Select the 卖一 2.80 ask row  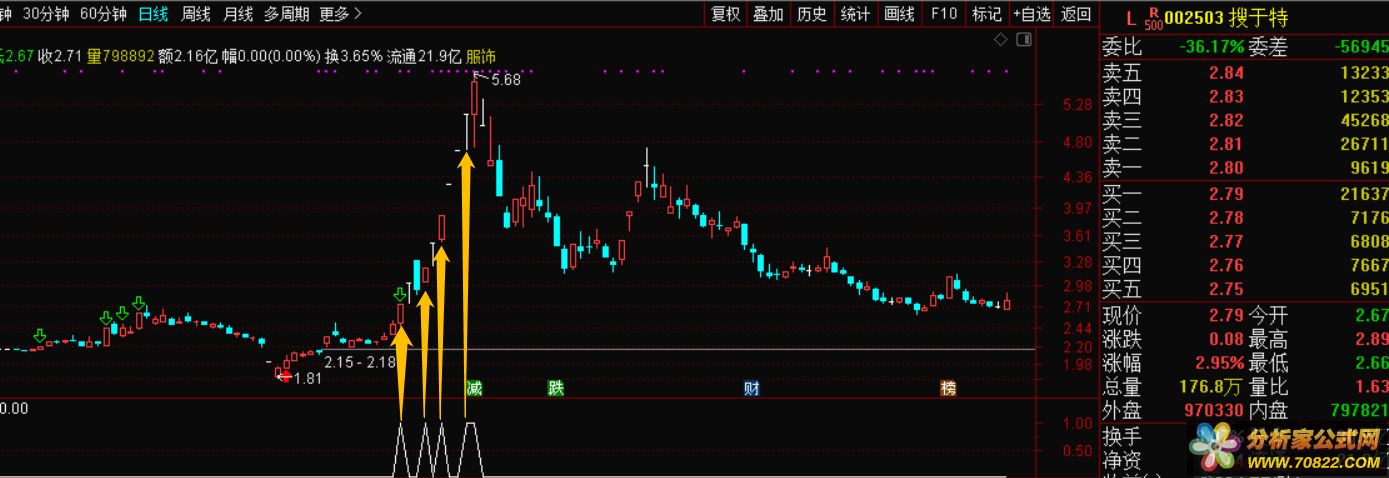pyautogui.click(x=1245, y=169)
